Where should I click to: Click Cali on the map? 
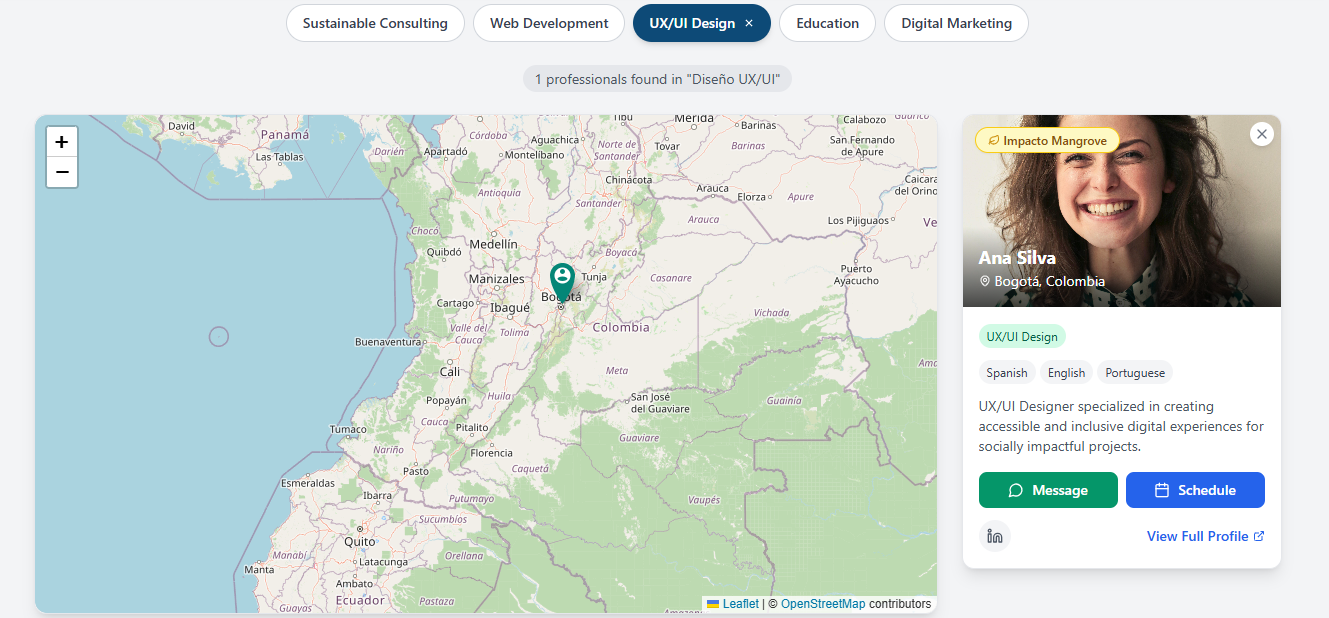(x=450, y=371)
